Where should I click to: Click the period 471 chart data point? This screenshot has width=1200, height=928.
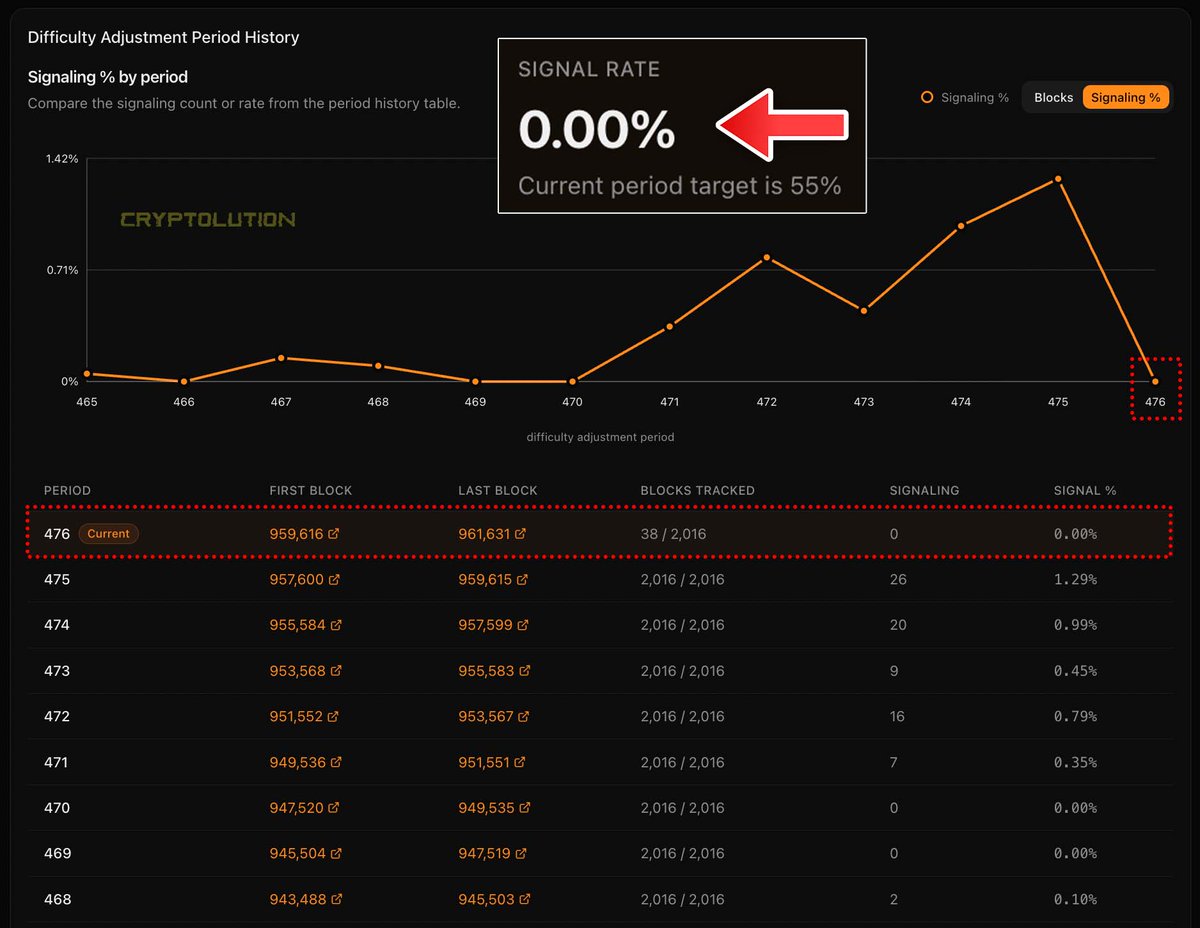point(670,326)
